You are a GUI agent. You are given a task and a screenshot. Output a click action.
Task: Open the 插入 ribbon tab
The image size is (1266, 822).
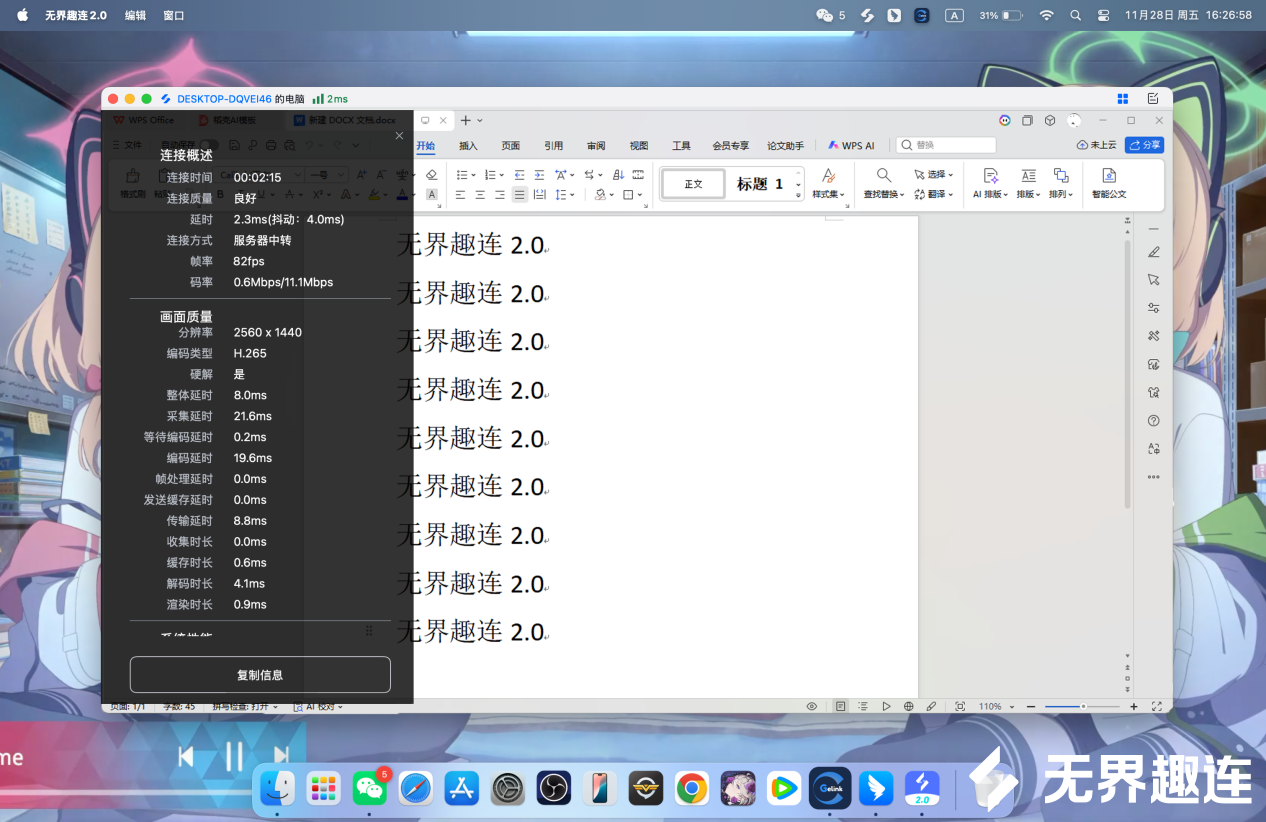(x=468, y=146)
